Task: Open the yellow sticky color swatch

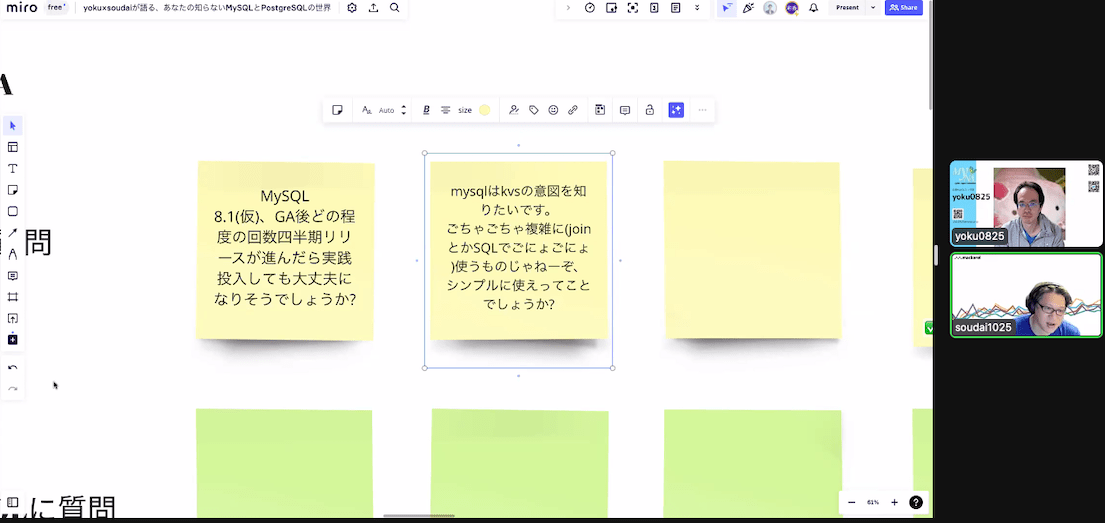Action: [485, 110]
